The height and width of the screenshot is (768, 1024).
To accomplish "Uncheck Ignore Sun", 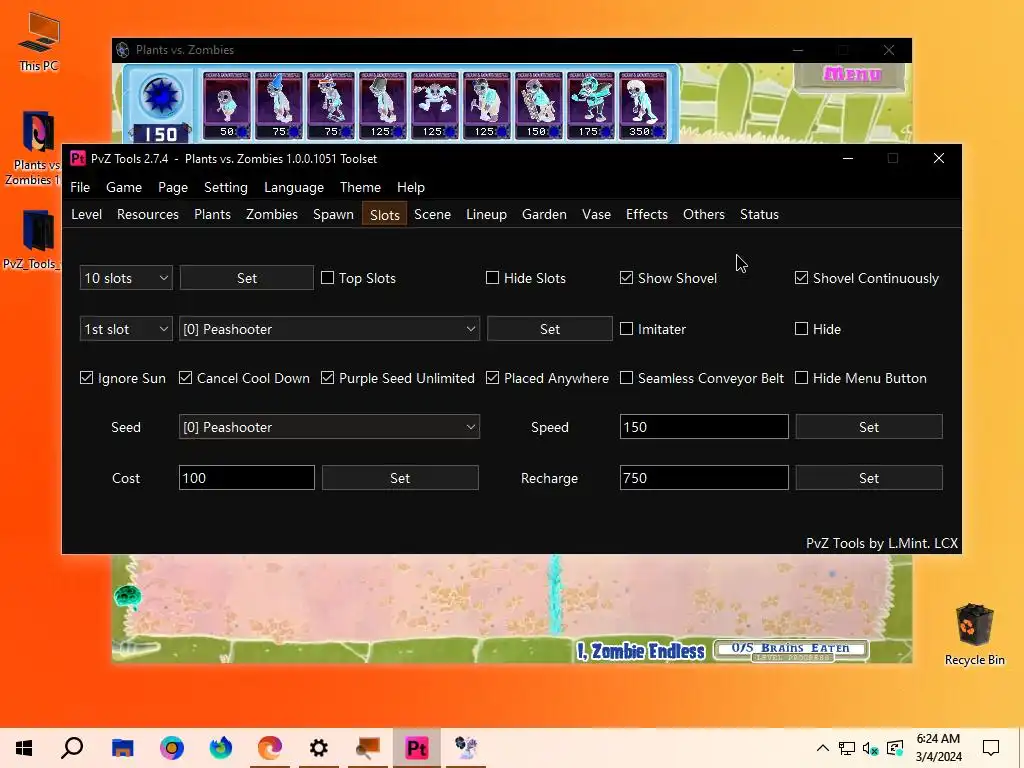I will [86, 377].
